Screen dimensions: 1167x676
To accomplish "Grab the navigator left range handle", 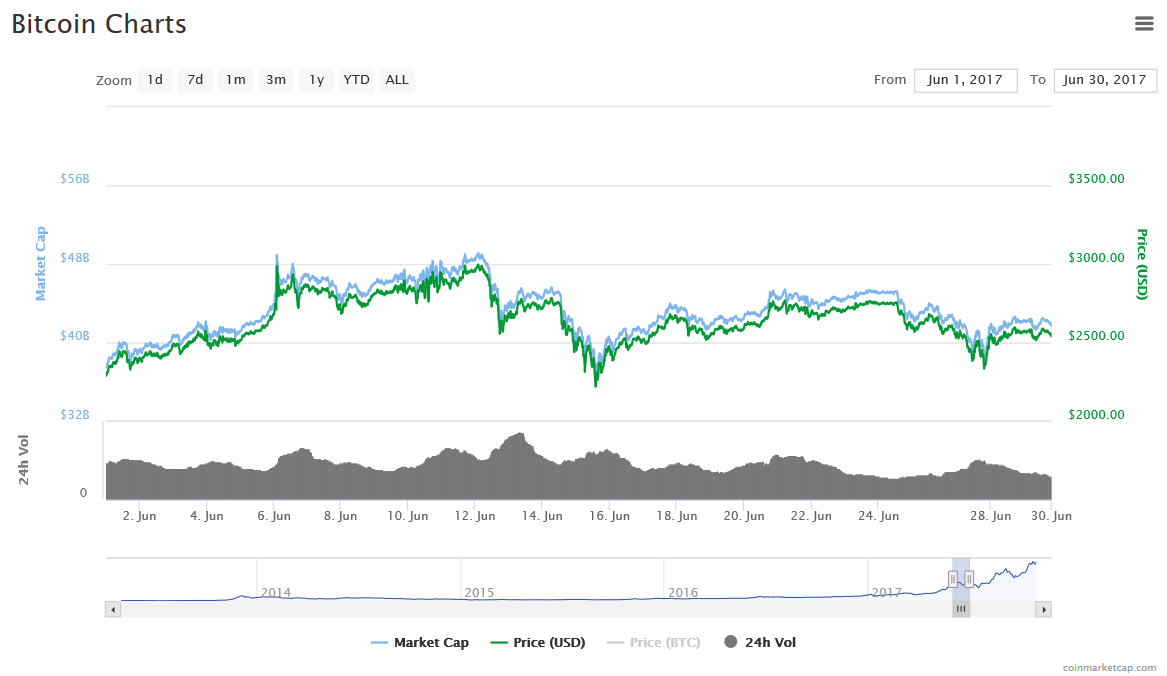I will tap(953, 578).
